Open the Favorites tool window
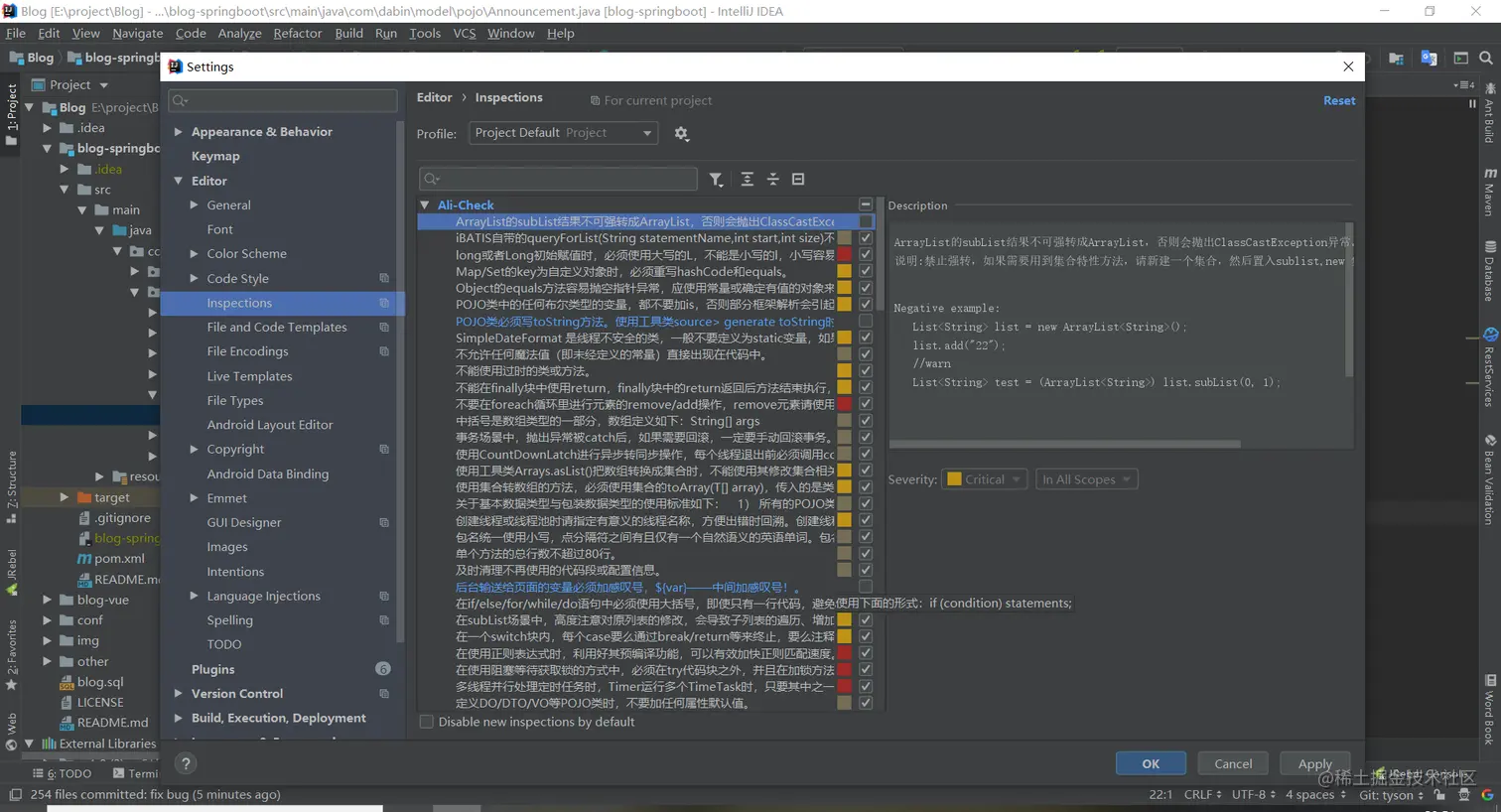Viewport: 1501px width, 812px height. 12,655
